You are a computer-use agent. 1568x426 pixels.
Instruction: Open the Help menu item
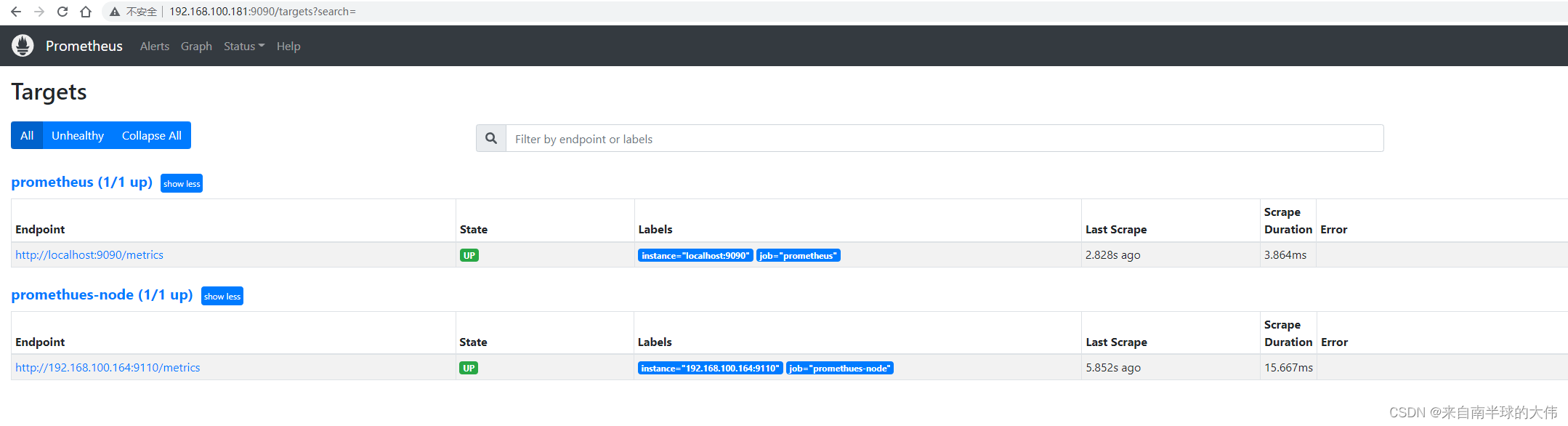coord(288,46)
